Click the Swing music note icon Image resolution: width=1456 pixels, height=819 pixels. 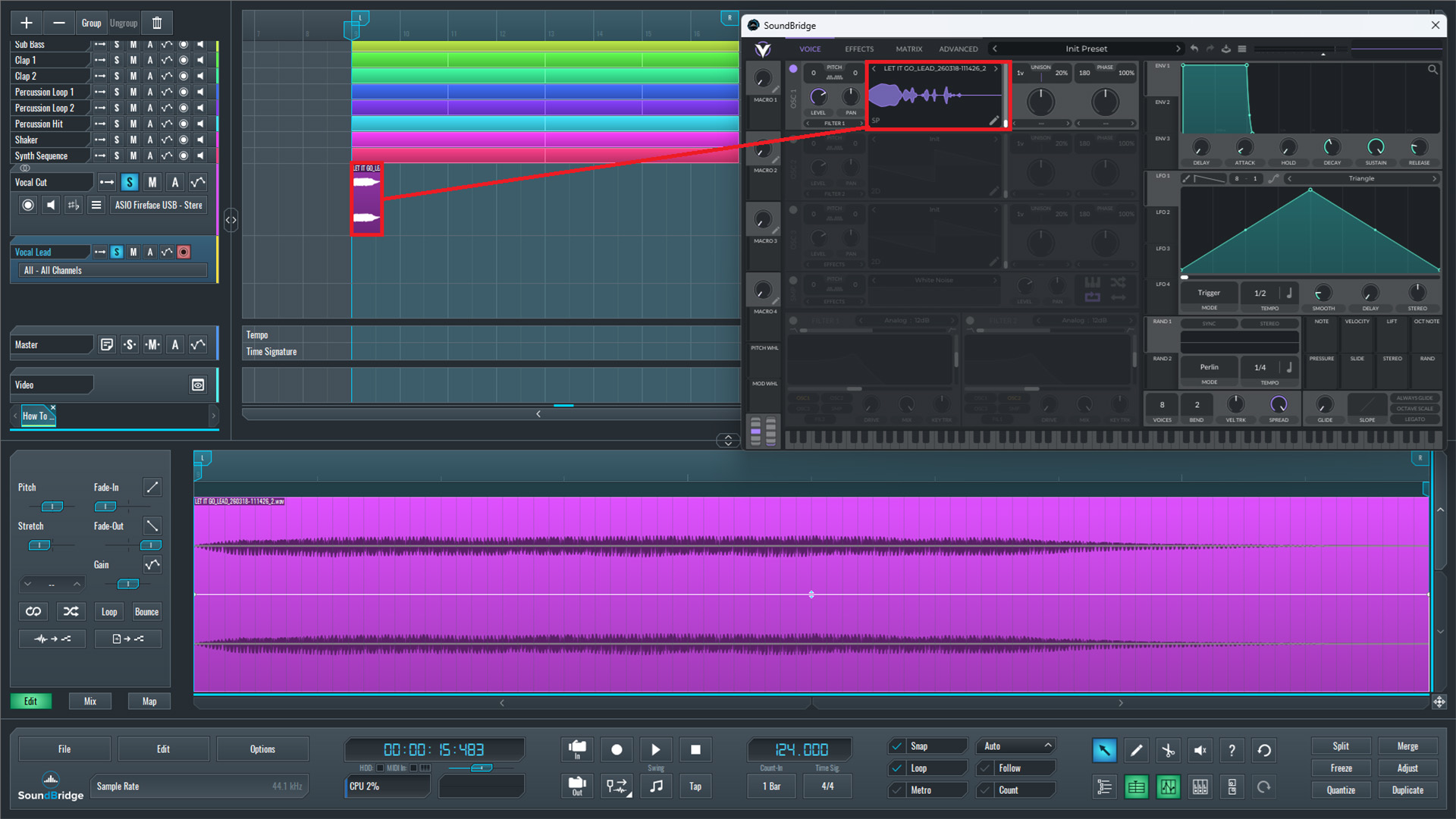pos(656,786)
